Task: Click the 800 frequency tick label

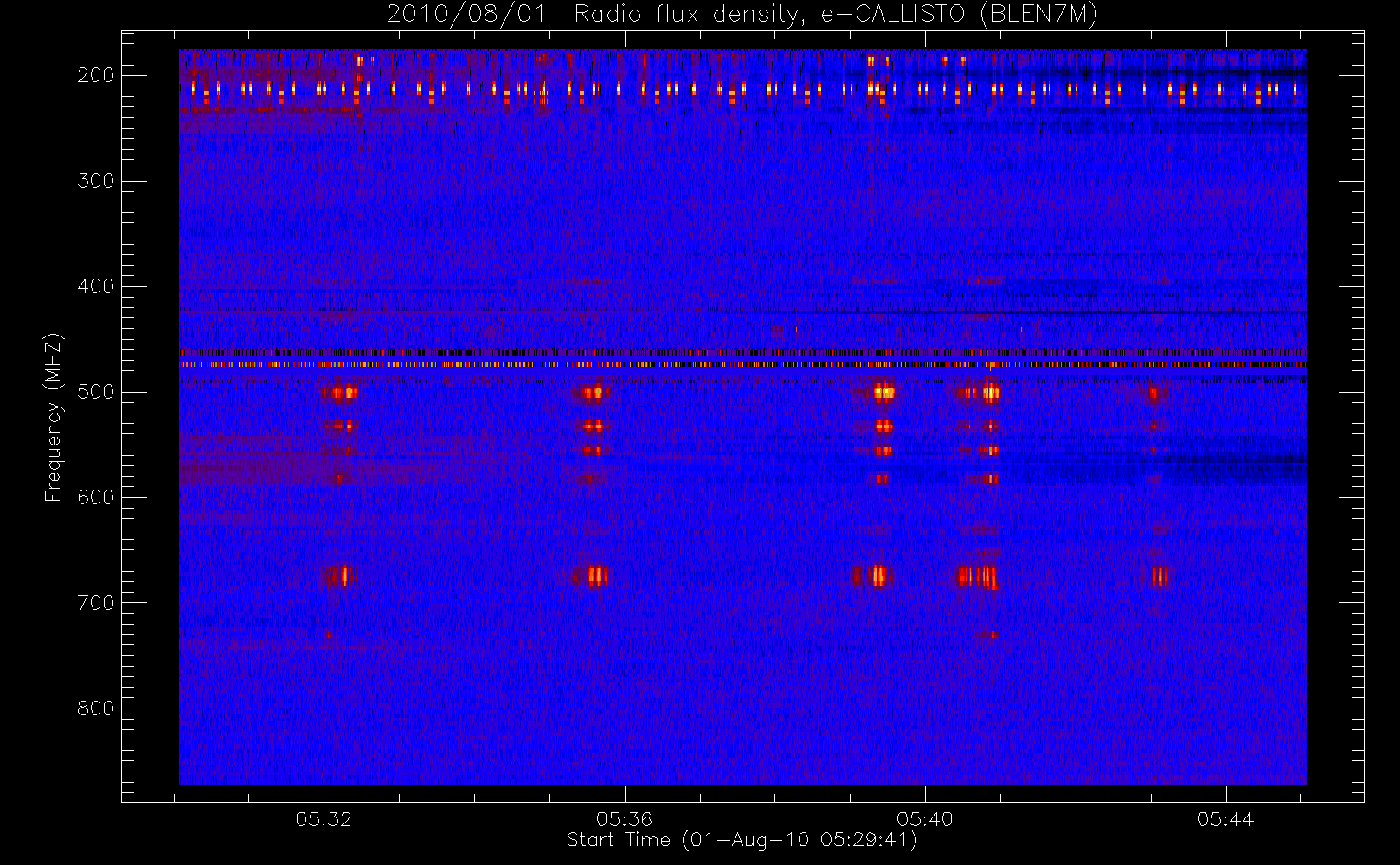Action: pyautogui.click(x=96, y=708)
